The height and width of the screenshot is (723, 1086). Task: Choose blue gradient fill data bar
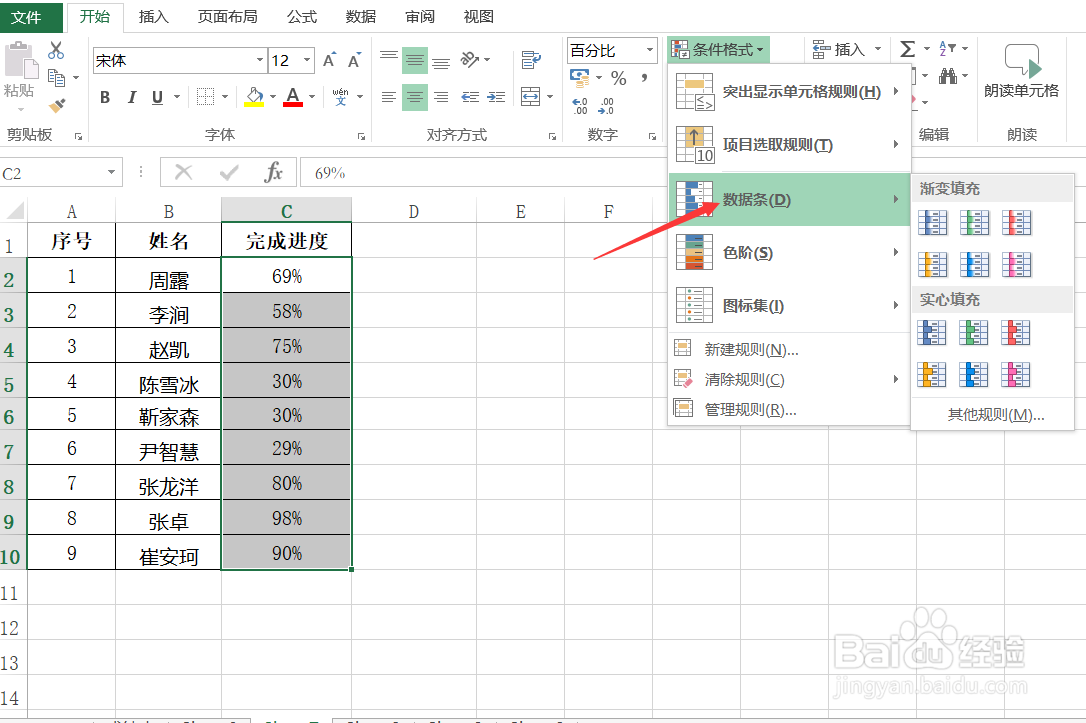click(932, 222)
